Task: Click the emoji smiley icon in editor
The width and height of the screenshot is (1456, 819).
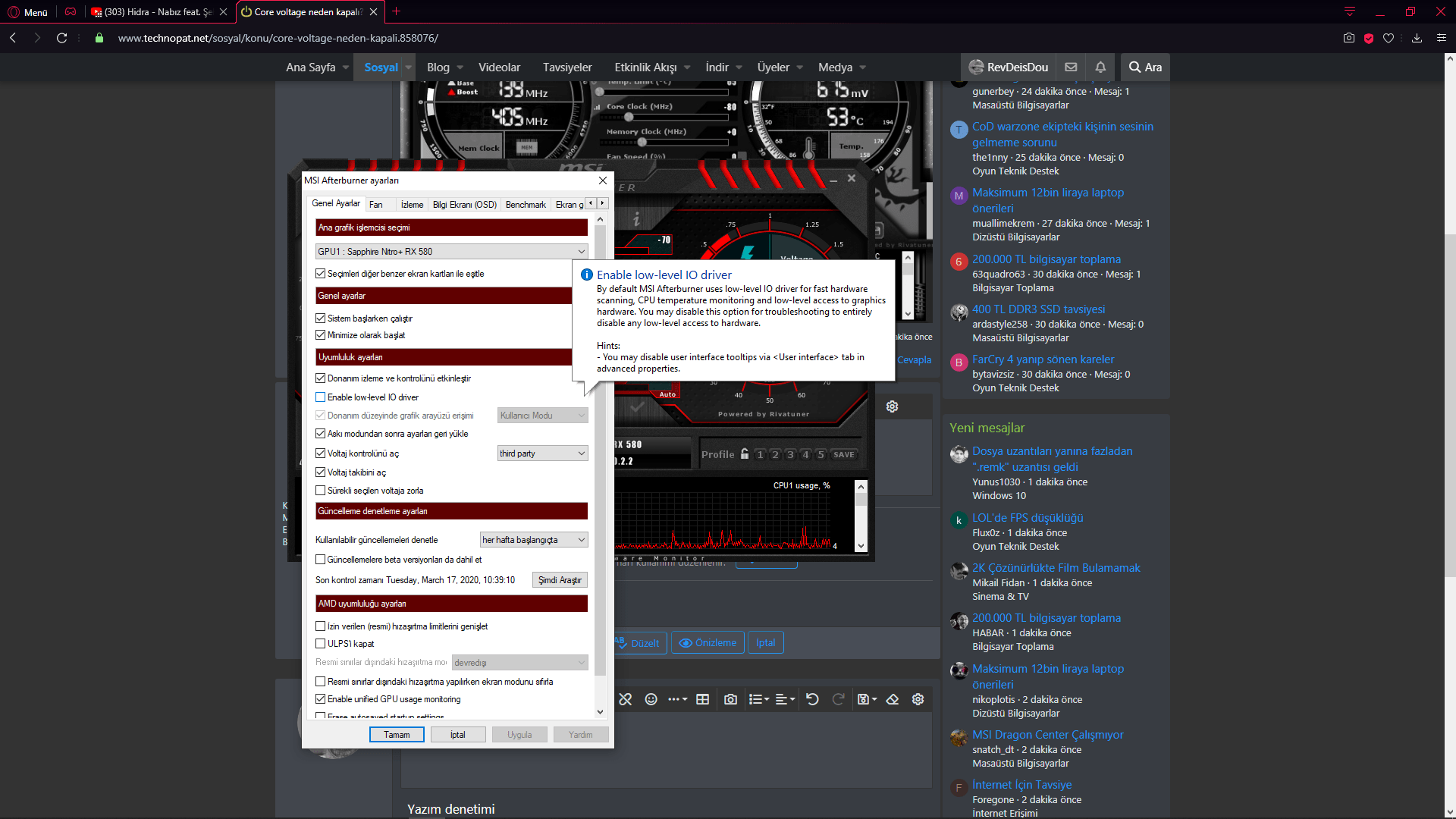Action: click(x=651, y=699)
